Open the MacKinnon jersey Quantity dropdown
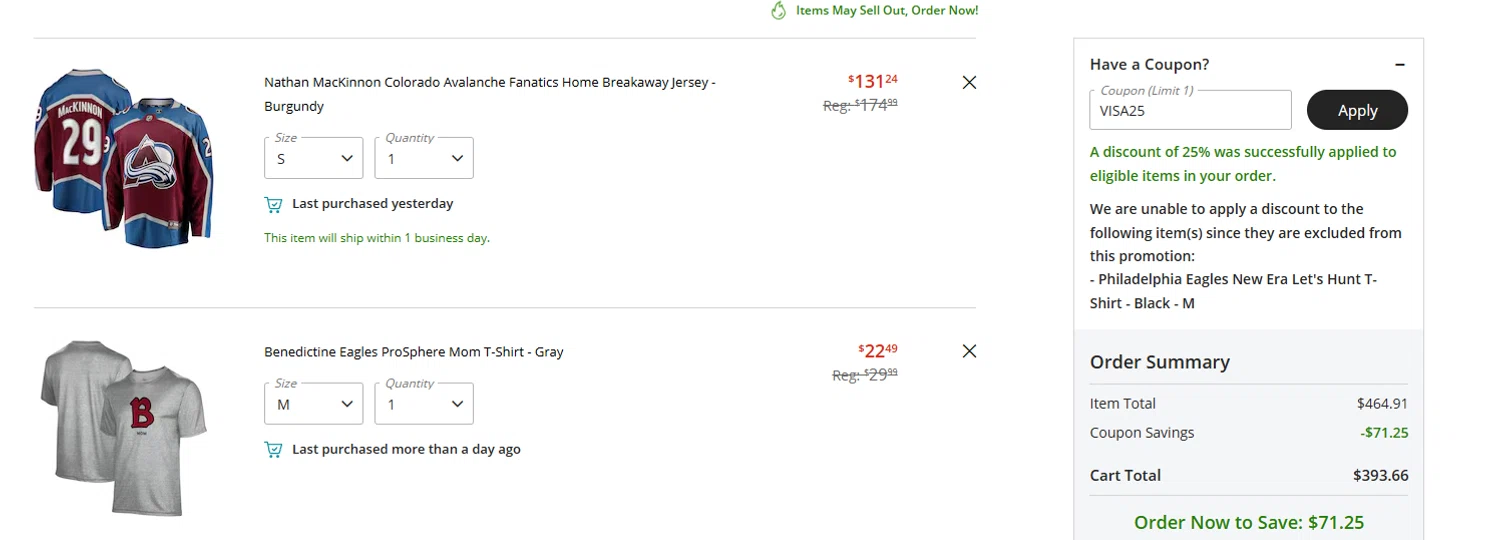1500x540 pixels. tap(424, 158)
